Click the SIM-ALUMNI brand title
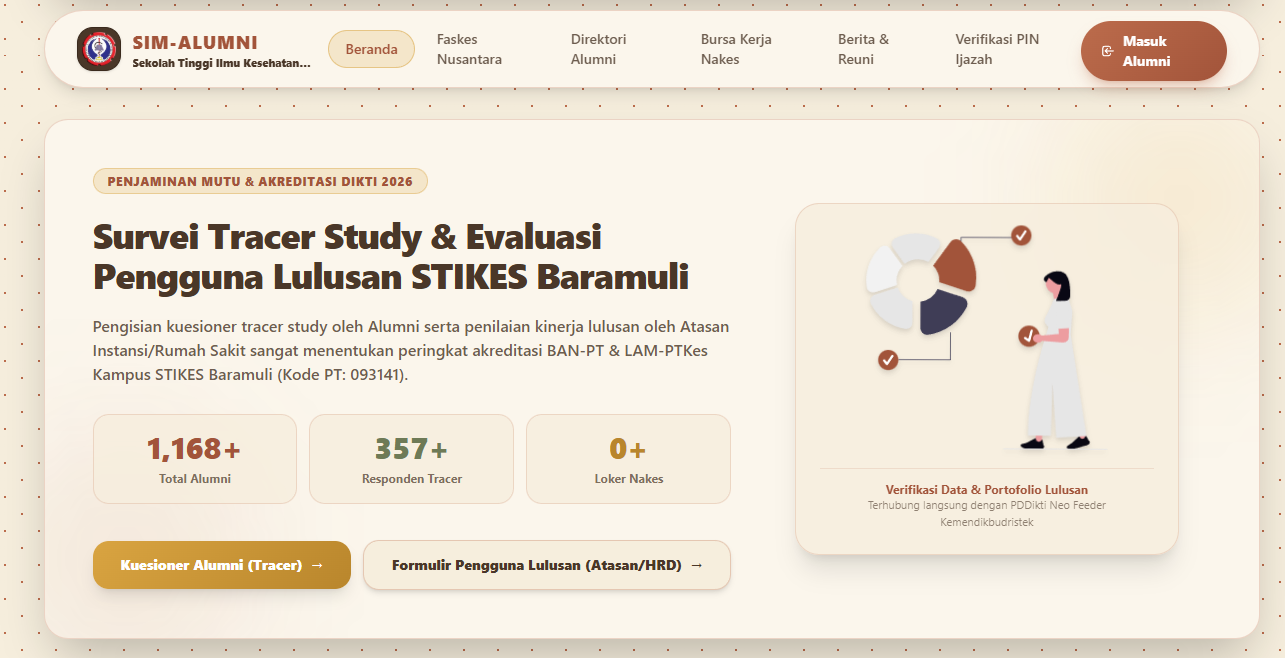The image size is (1285, 658). [x=195, y=43]
